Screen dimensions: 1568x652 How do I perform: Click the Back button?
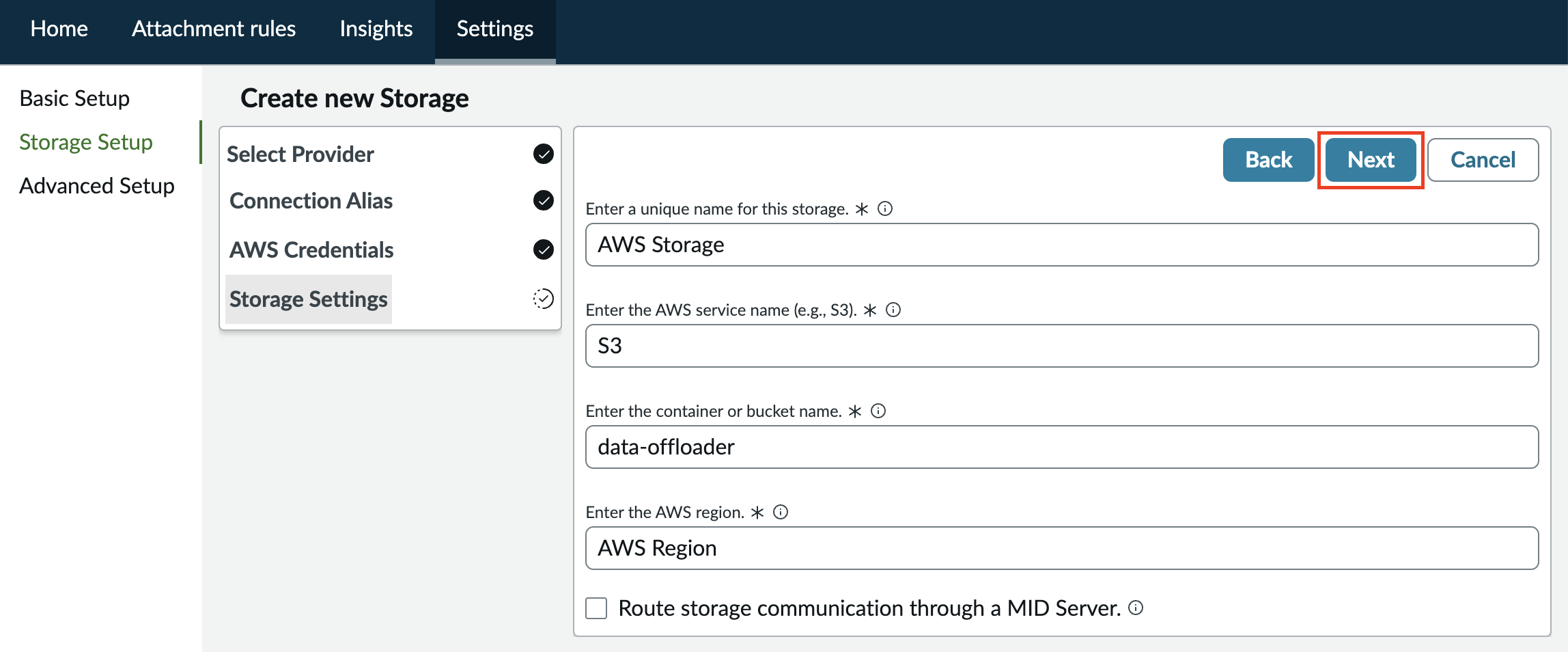1269,160
